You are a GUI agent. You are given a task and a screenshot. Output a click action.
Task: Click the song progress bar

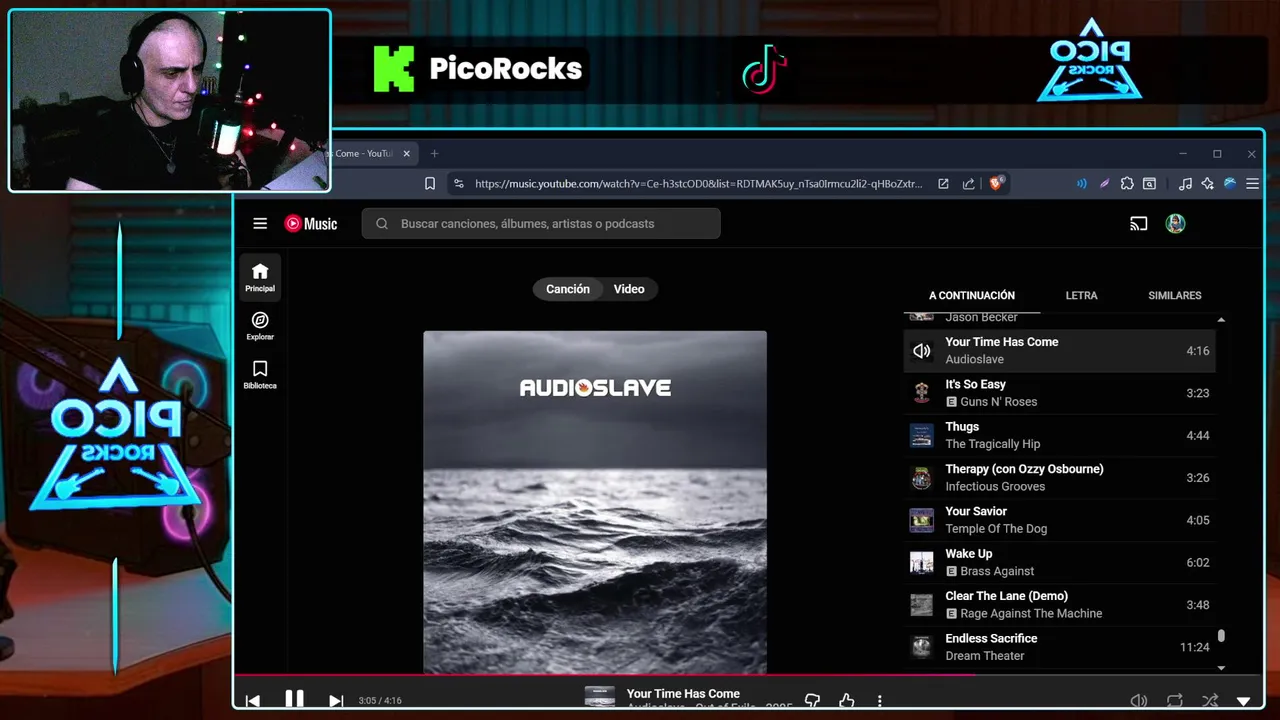[x=748, y=675]
